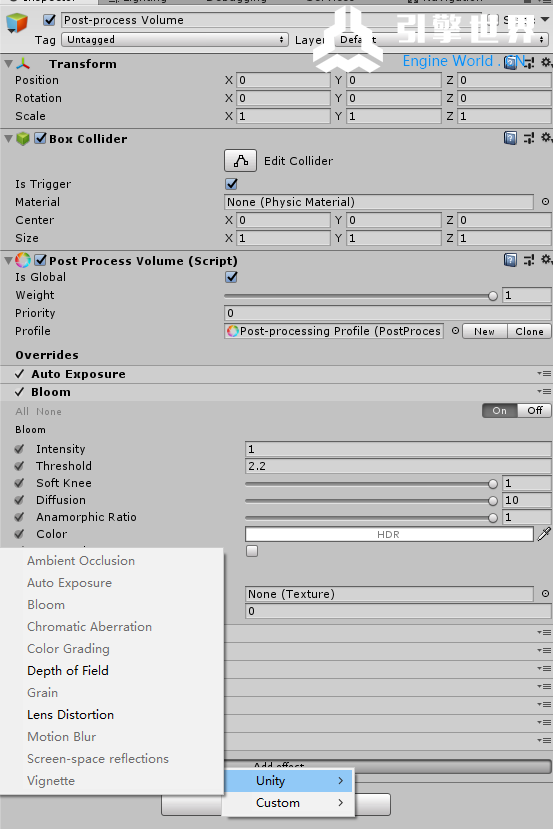Image resolution: width=553 pixels, height=829 pixels.
Task: Collapse the Transform component foldout
Action: coord(8,64)
